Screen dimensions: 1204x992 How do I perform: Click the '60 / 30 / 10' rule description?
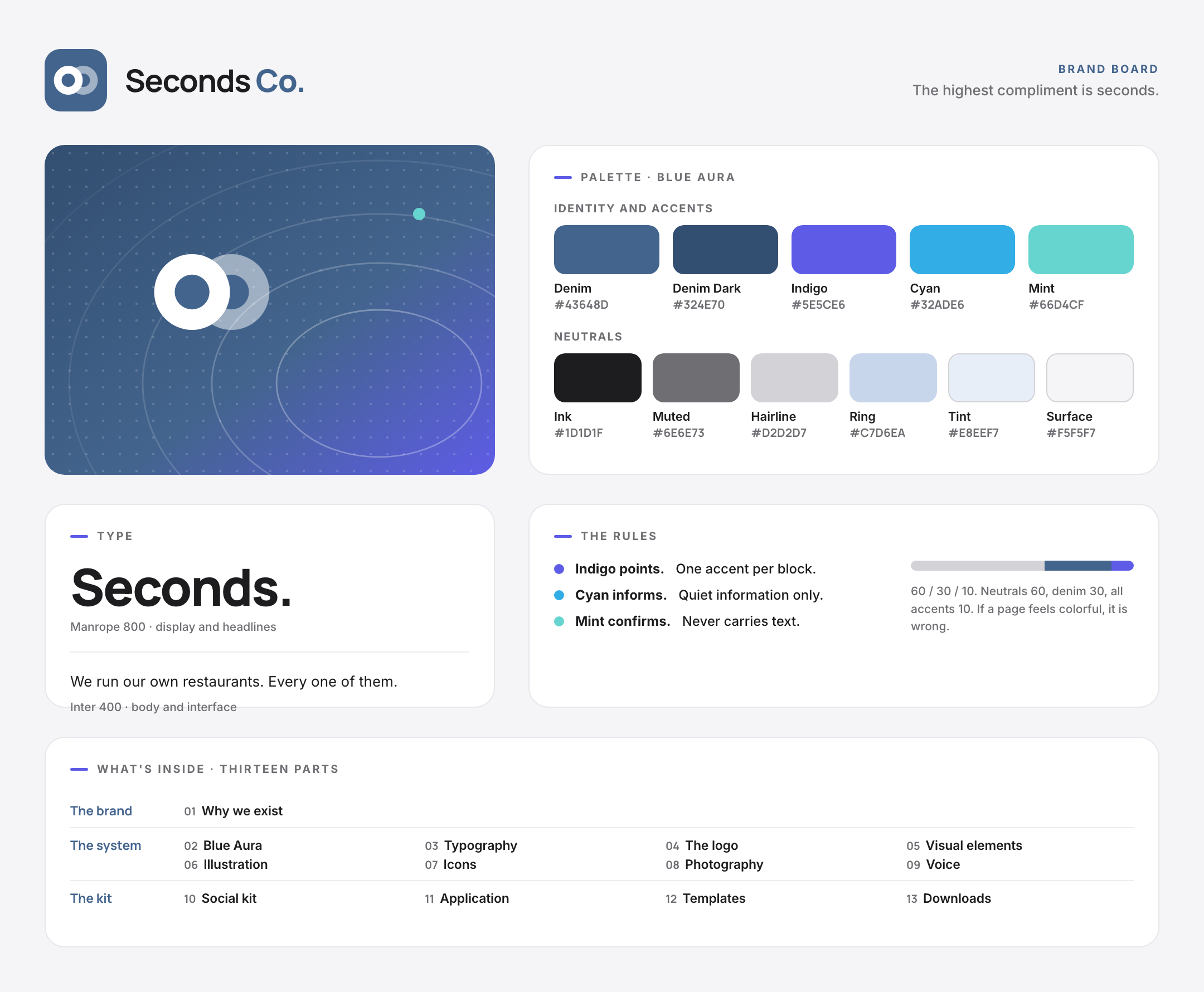click(x=1019, y=609)
